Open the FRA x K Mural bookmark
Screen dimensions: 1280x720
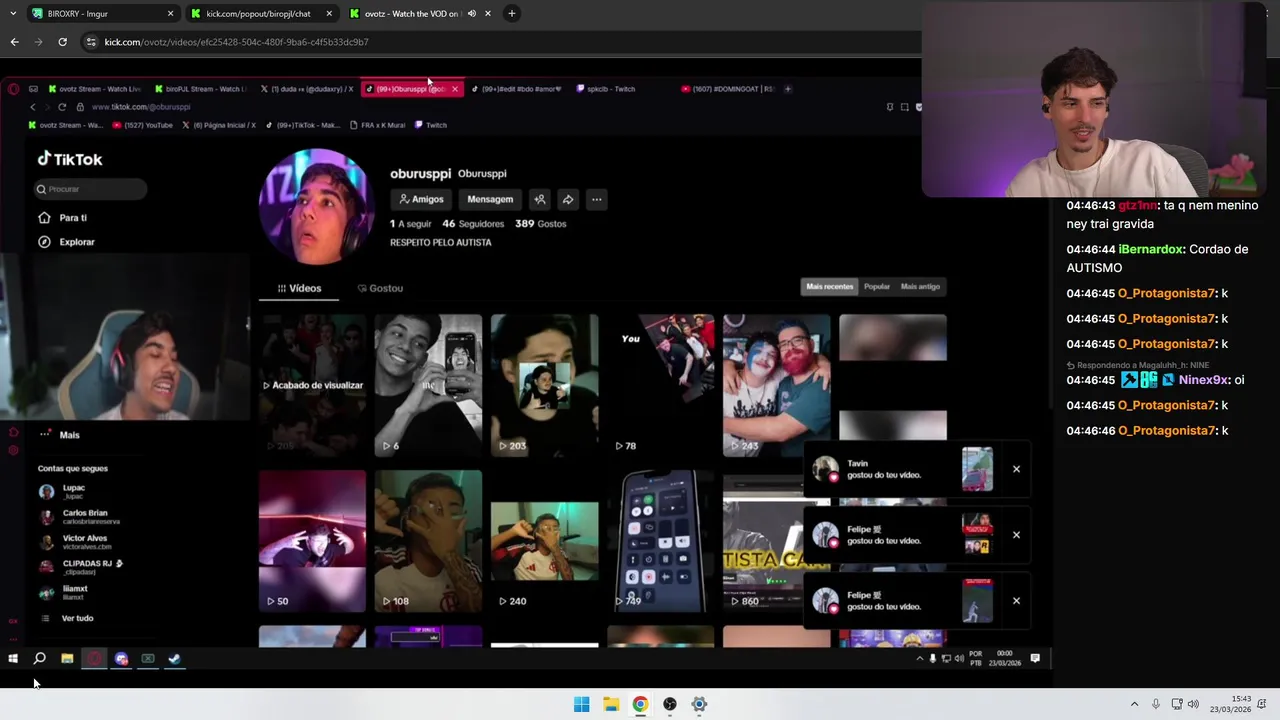tap(378, 125)
